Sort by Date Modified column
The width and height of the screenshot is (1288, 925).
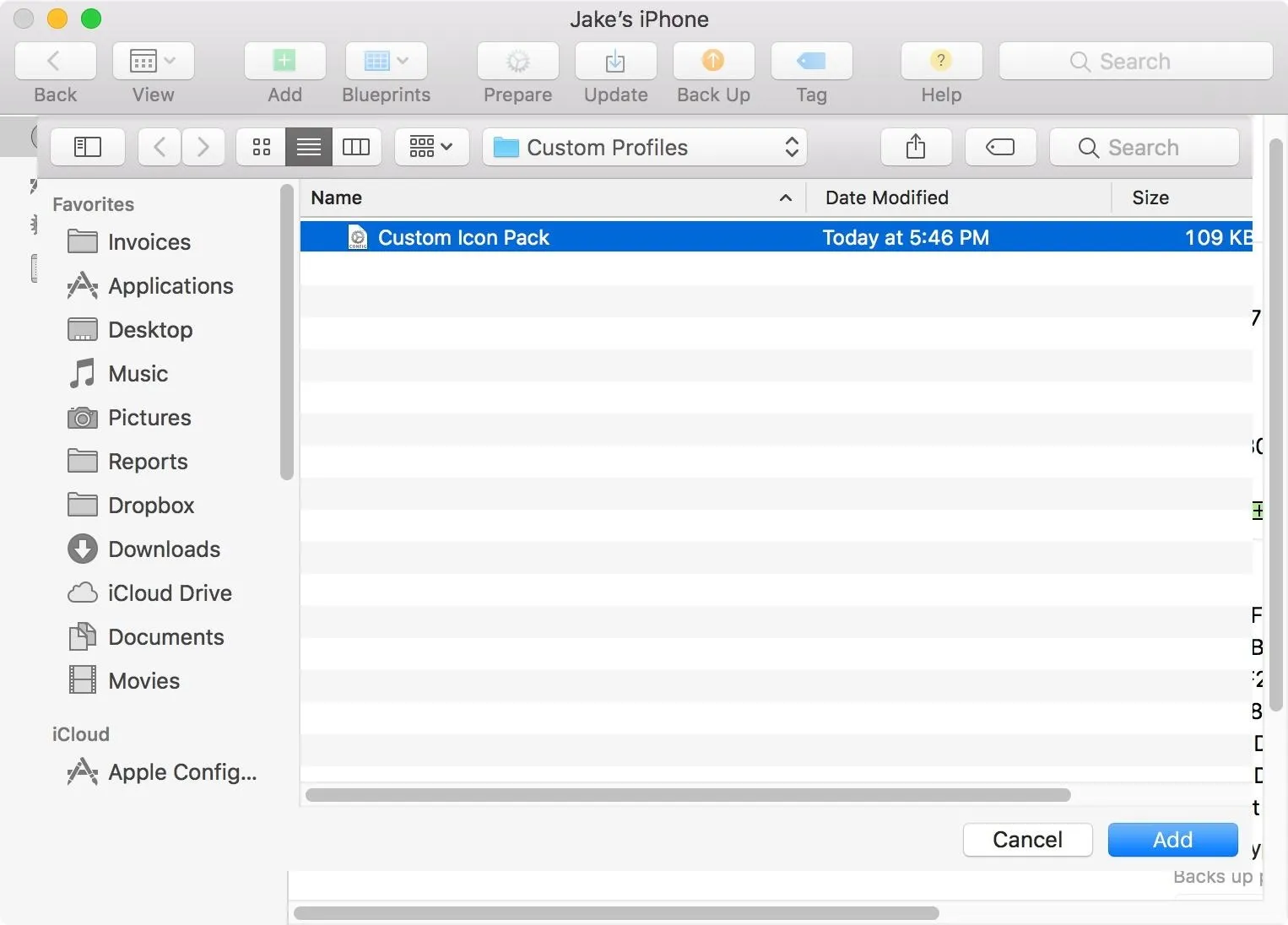point(959,197)
